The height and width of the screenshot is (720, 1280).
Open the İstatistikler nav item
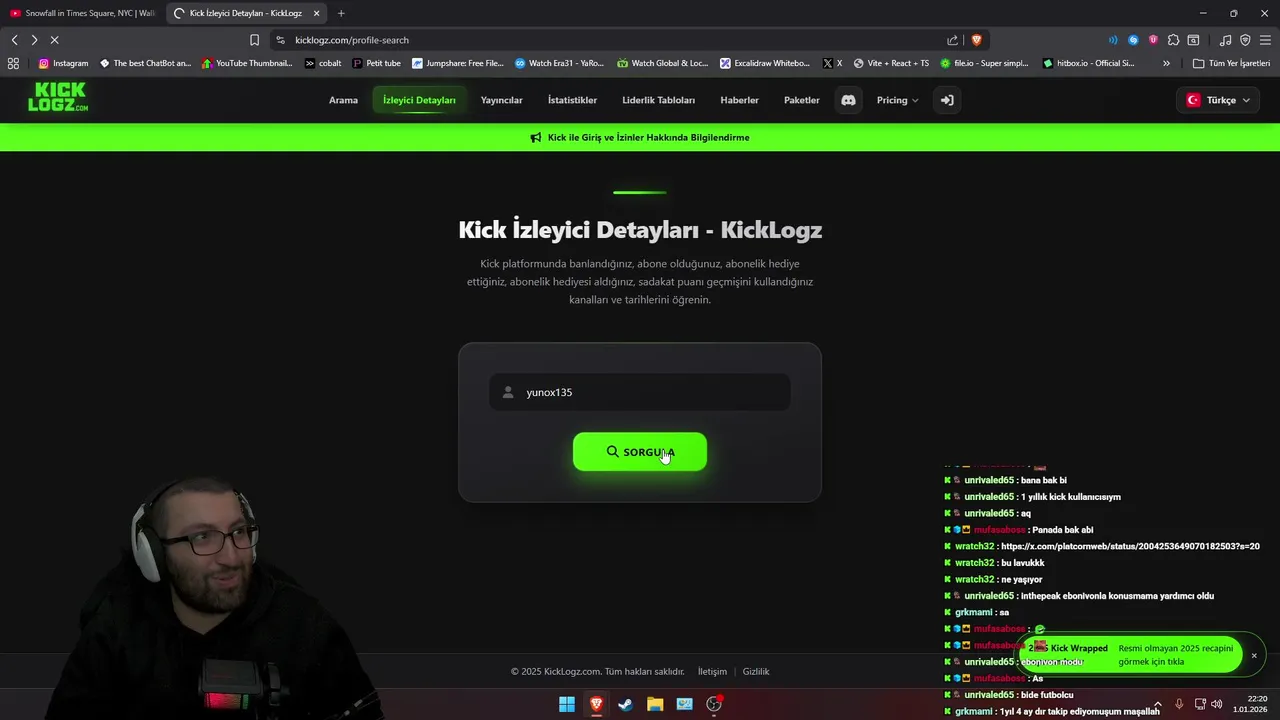pos(572,100)
